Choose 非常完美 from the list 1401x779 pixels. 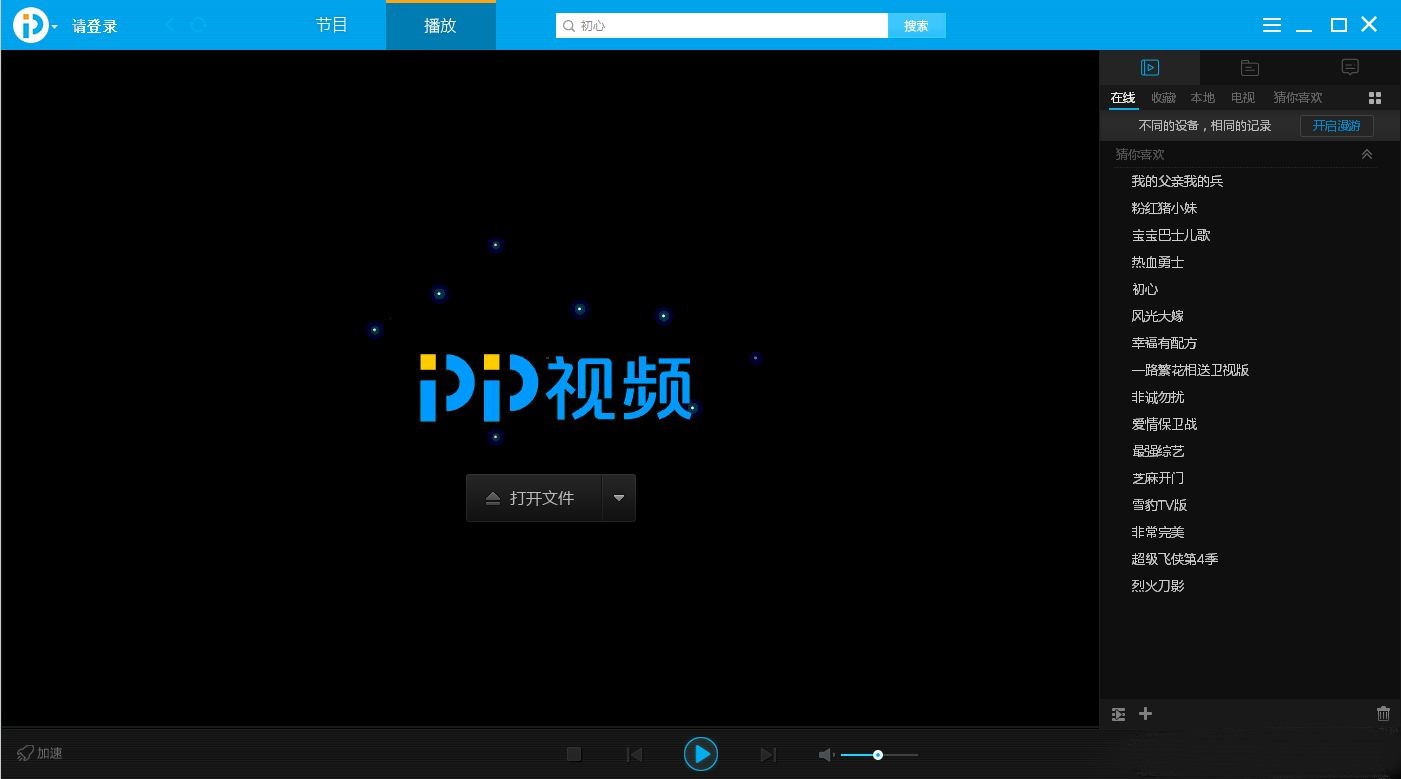[1158, 532]
